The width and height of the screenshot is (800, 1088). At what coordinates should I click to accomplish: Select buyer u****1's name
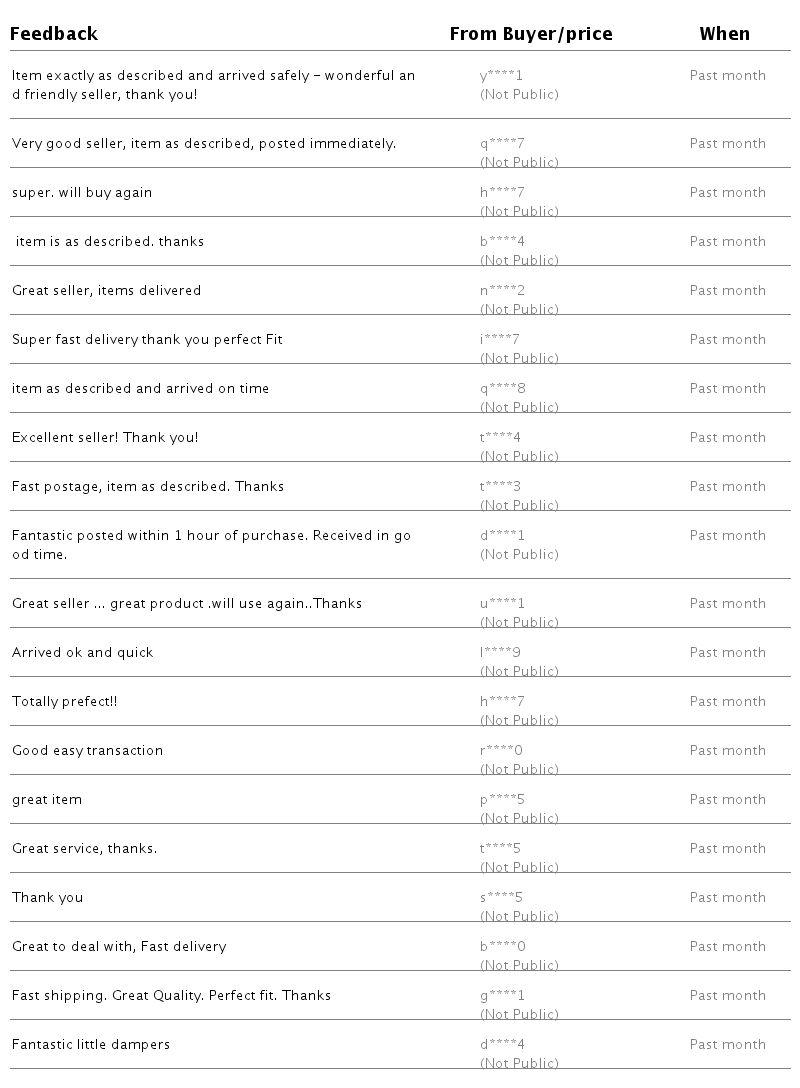[502, 604]
